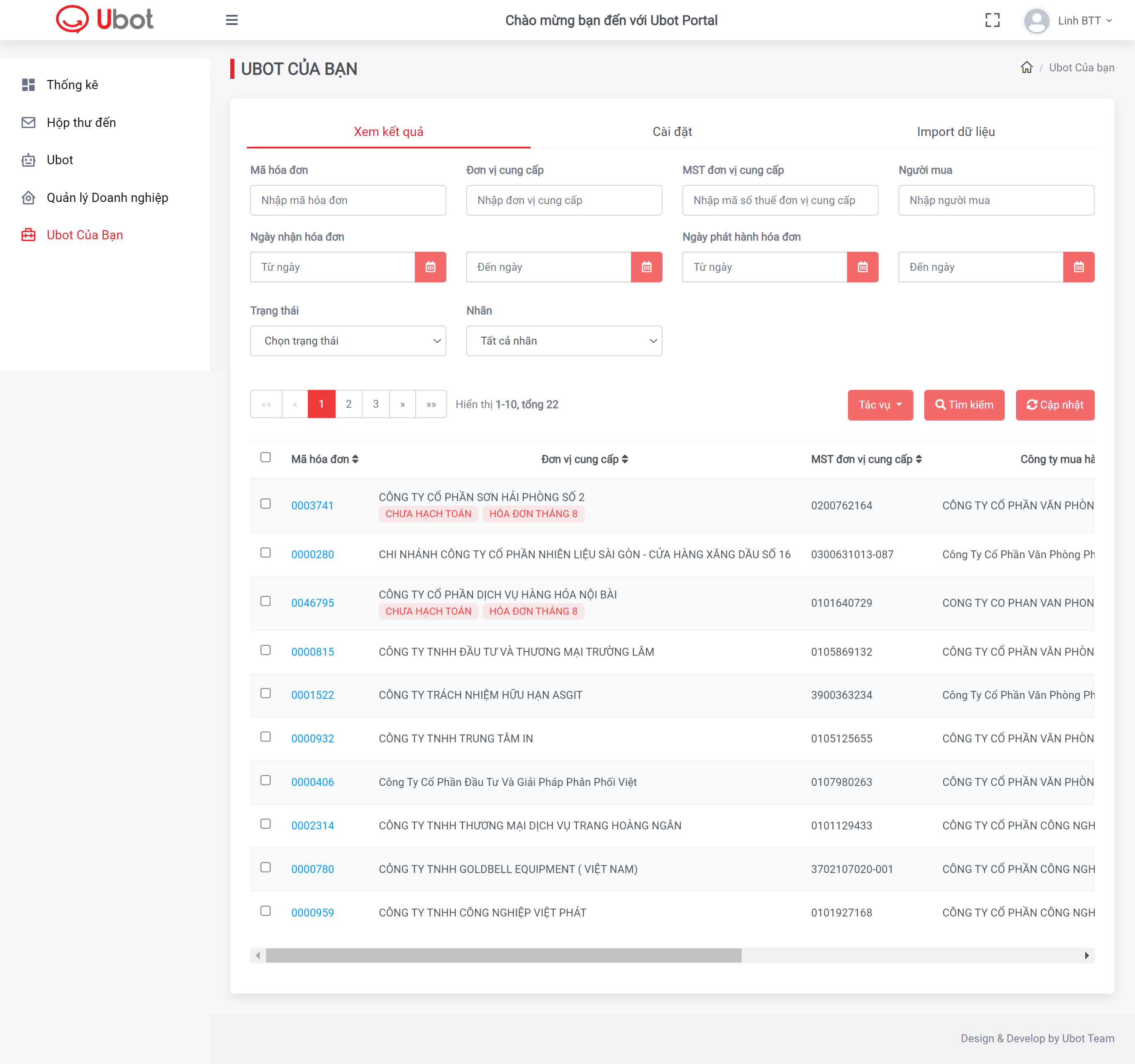Open the Tất cả nhãn dropdown
1135x1064 pixels.
point(564,341)
